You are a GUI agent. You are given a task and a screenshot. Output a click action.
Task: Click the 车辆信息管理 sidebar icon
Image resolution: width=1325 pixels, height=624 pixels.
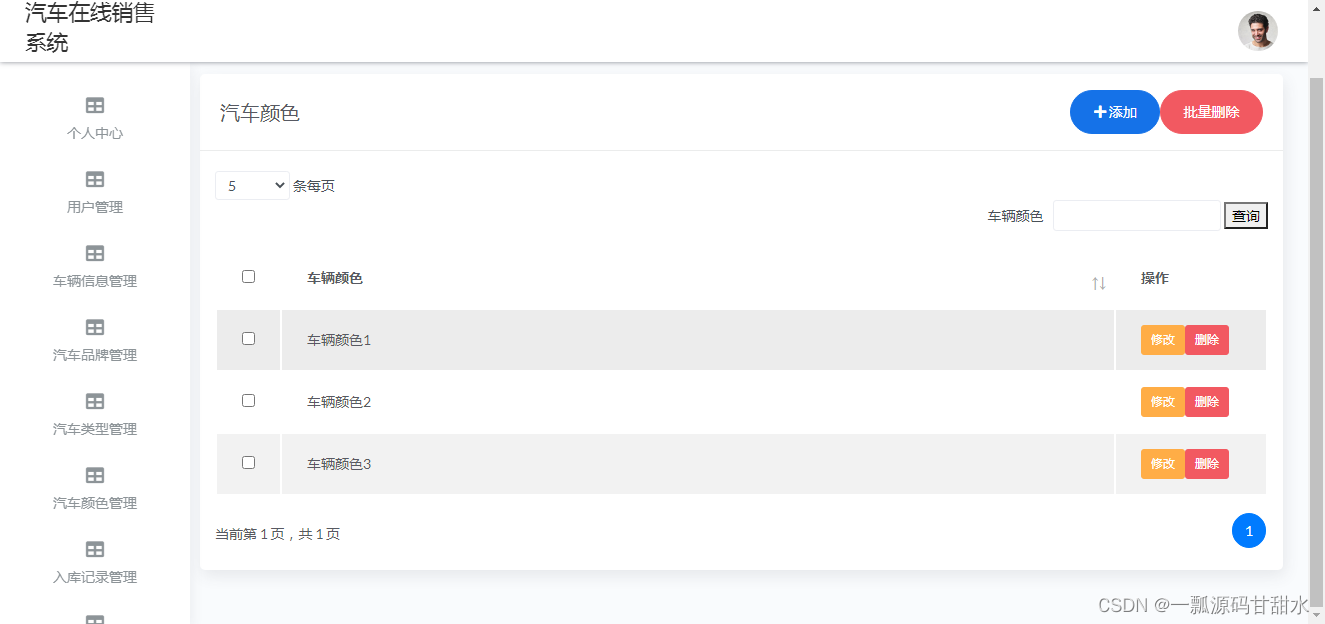tap(95, 253)
